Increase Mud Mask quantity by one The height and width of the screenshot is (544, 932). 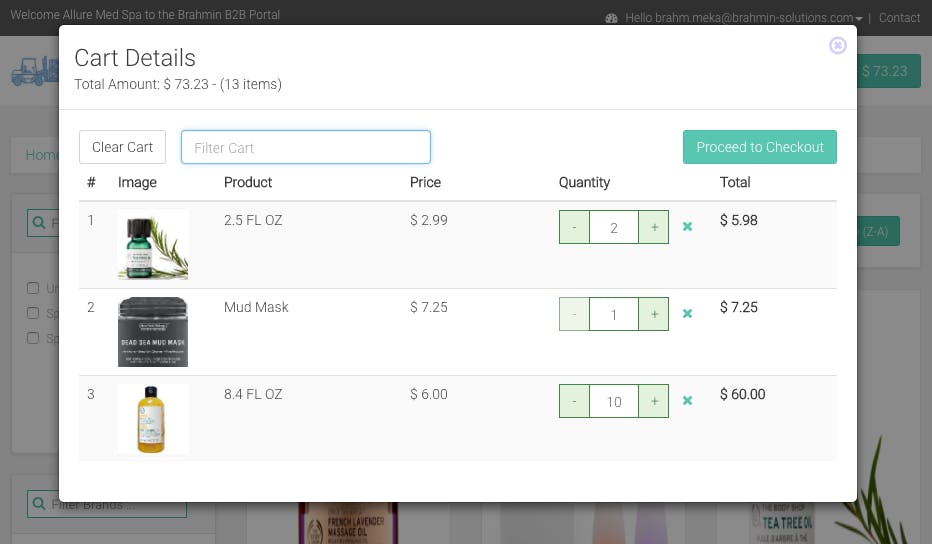(654, 314)
